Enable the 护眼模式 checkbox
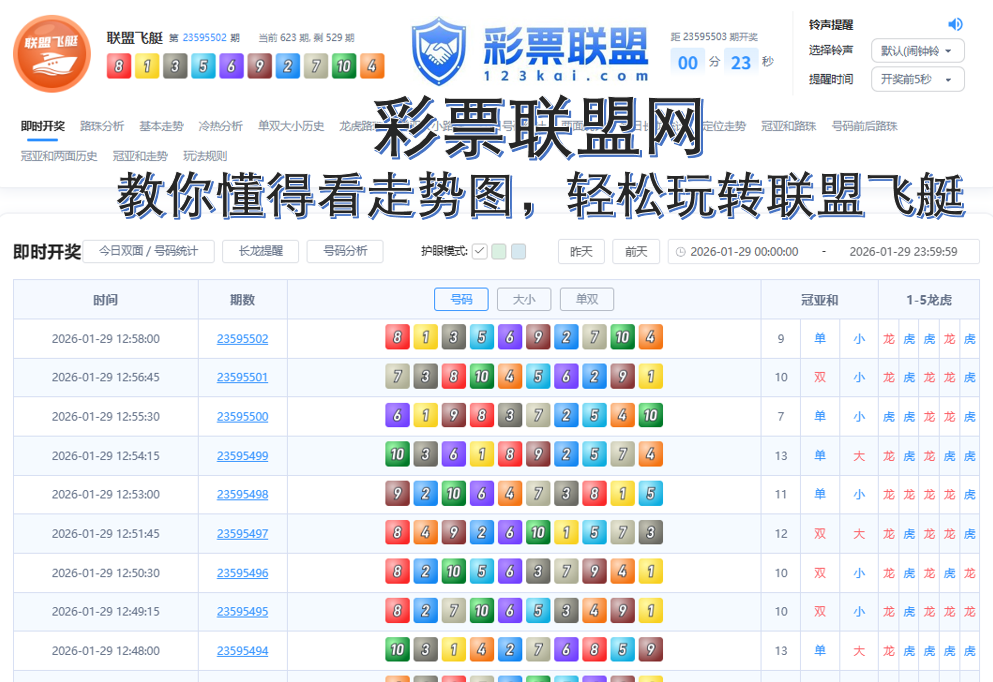This screenshot has width=993, height=682. [481, 251]
